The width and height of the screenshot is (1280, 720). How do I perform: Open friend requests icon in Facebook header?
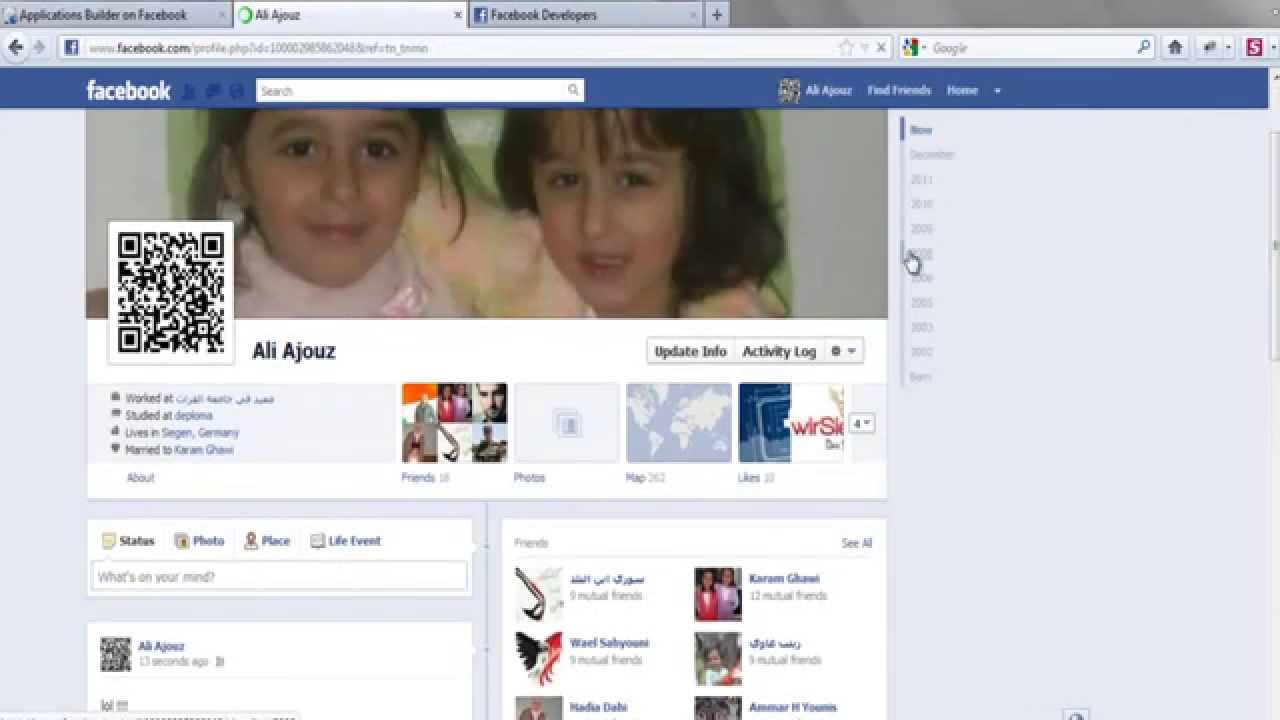[x=190, y=91]
